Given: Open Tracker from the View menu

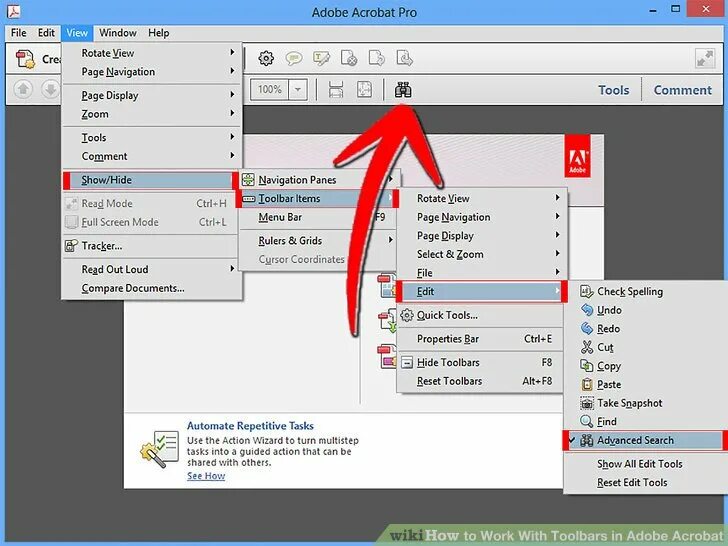Looking at the screenshot, I should pyautogui.click(x=151, y=246).
